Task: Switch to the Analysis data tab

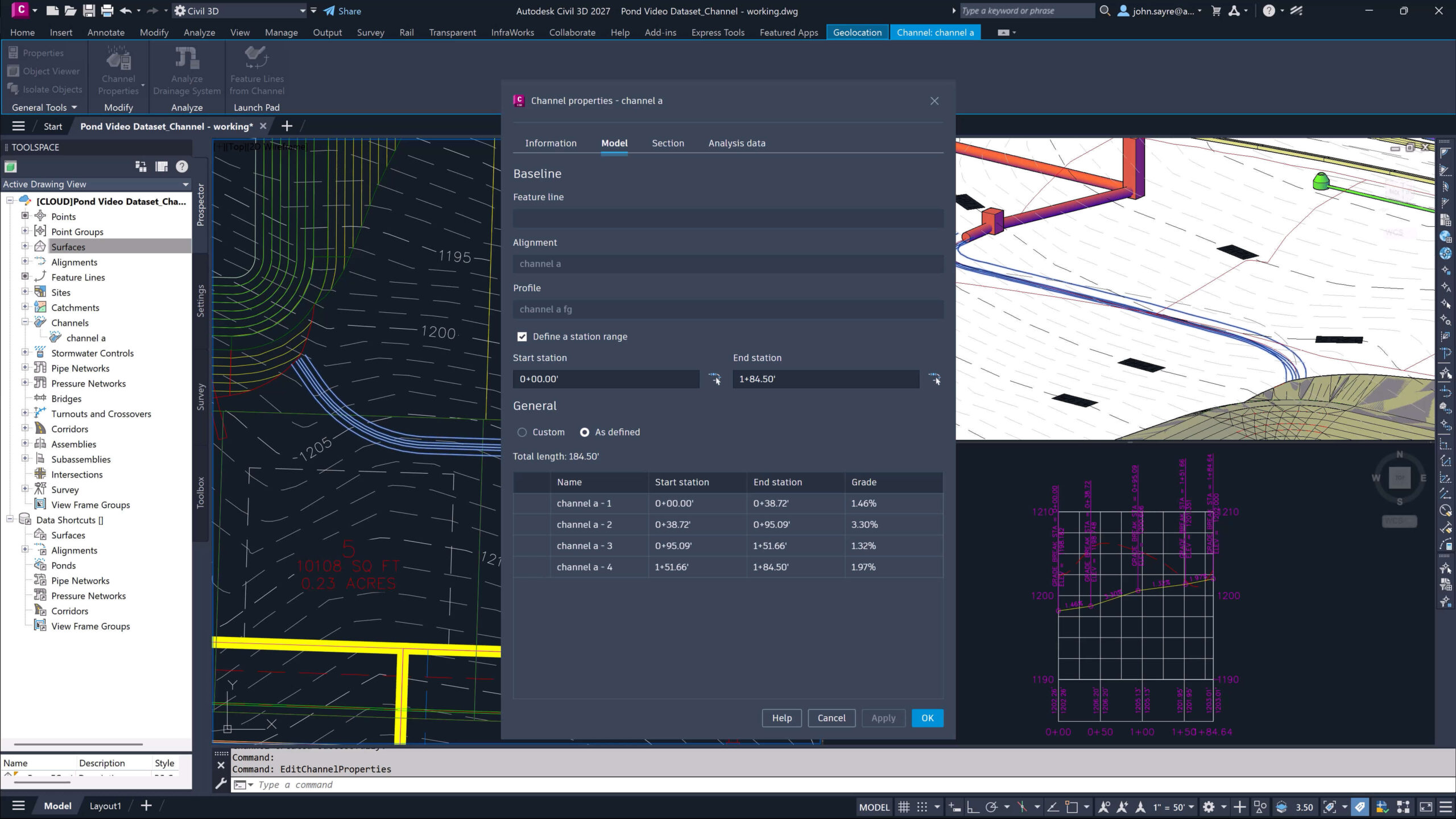Action: tap(737, 143)
